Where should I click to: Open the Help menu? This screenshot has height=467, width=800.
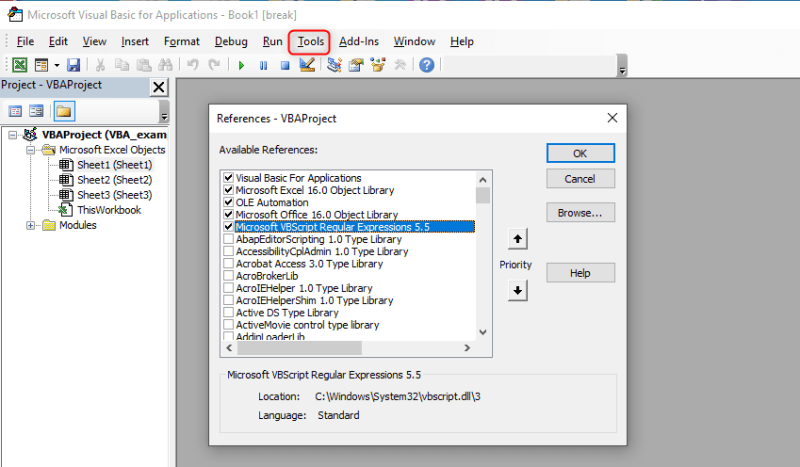click(462, 41)
